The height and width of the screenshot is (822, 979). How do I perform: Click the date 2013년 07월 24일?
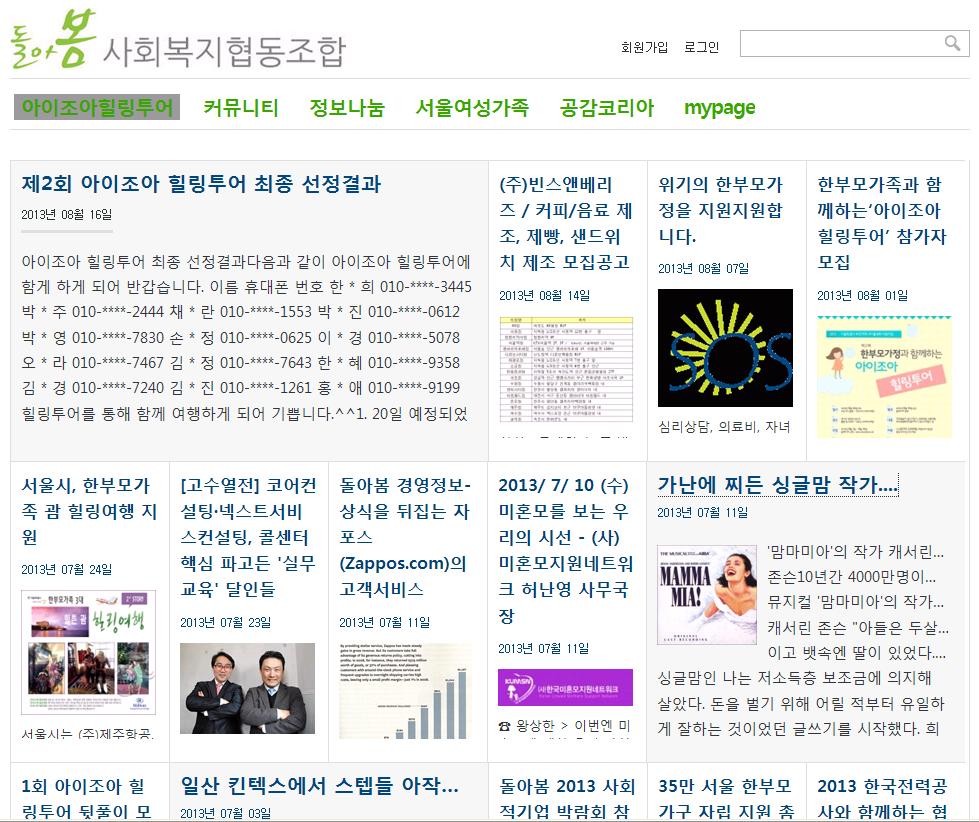coord(67,570)
